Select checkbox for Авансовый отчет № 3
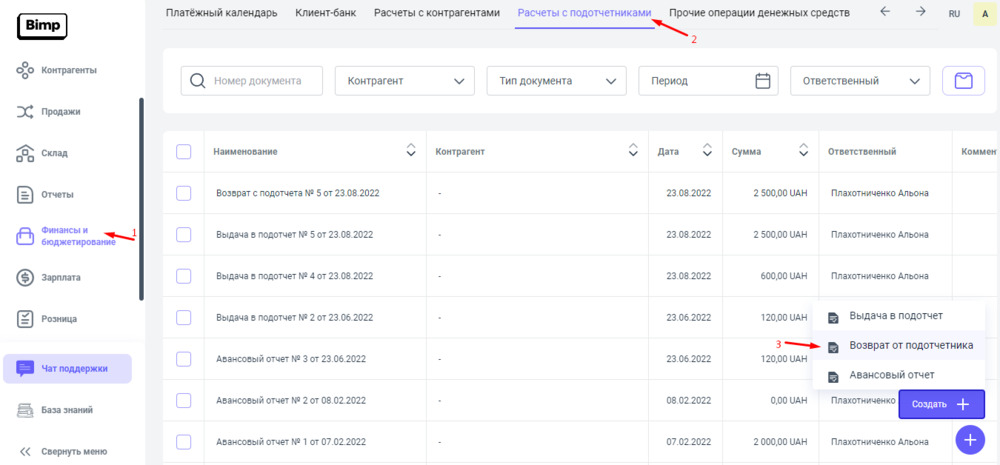The width and height of the screenshot is (1000, 465). coord(183,359)
